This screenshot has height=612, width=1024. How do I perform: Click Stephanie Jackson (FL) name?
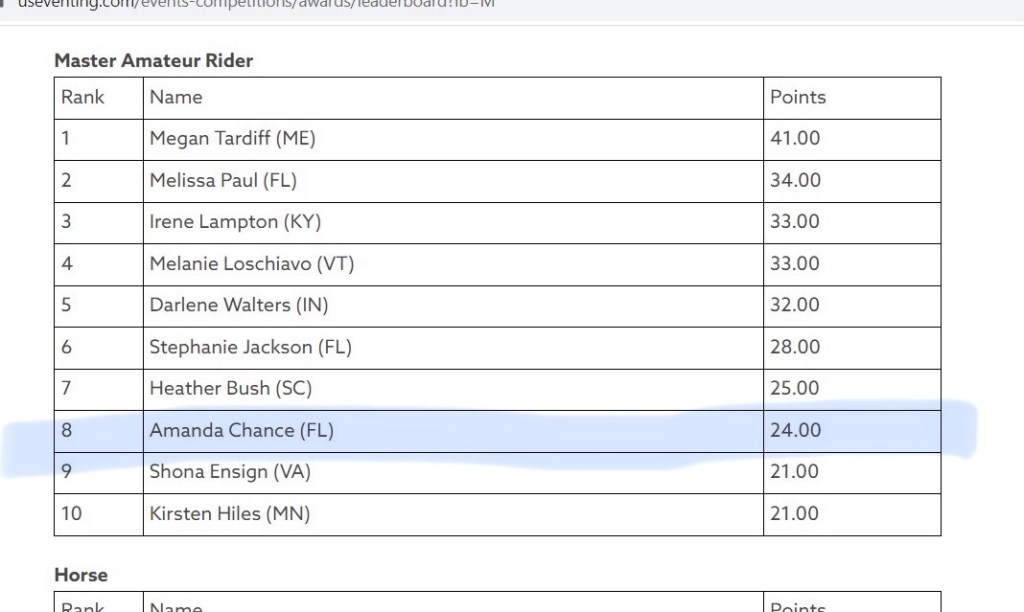click(x=250, y=347)
